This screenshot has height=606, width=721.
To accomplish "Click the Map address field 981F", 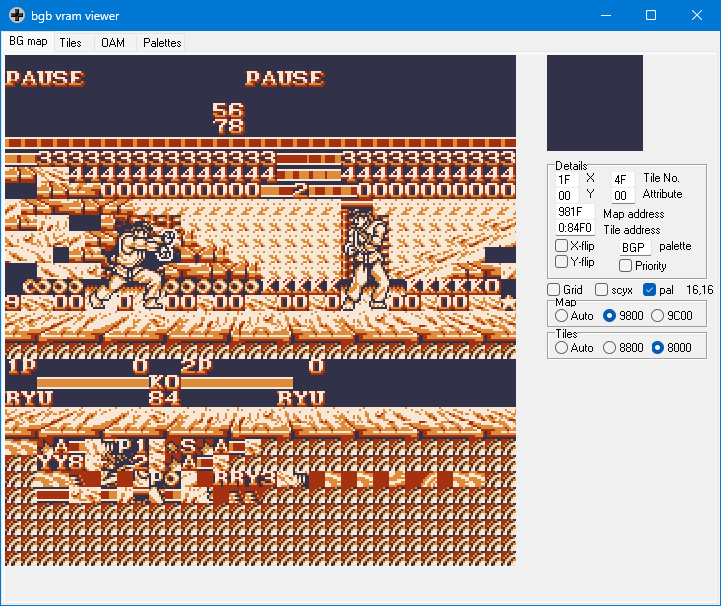I will click(575, 212).
